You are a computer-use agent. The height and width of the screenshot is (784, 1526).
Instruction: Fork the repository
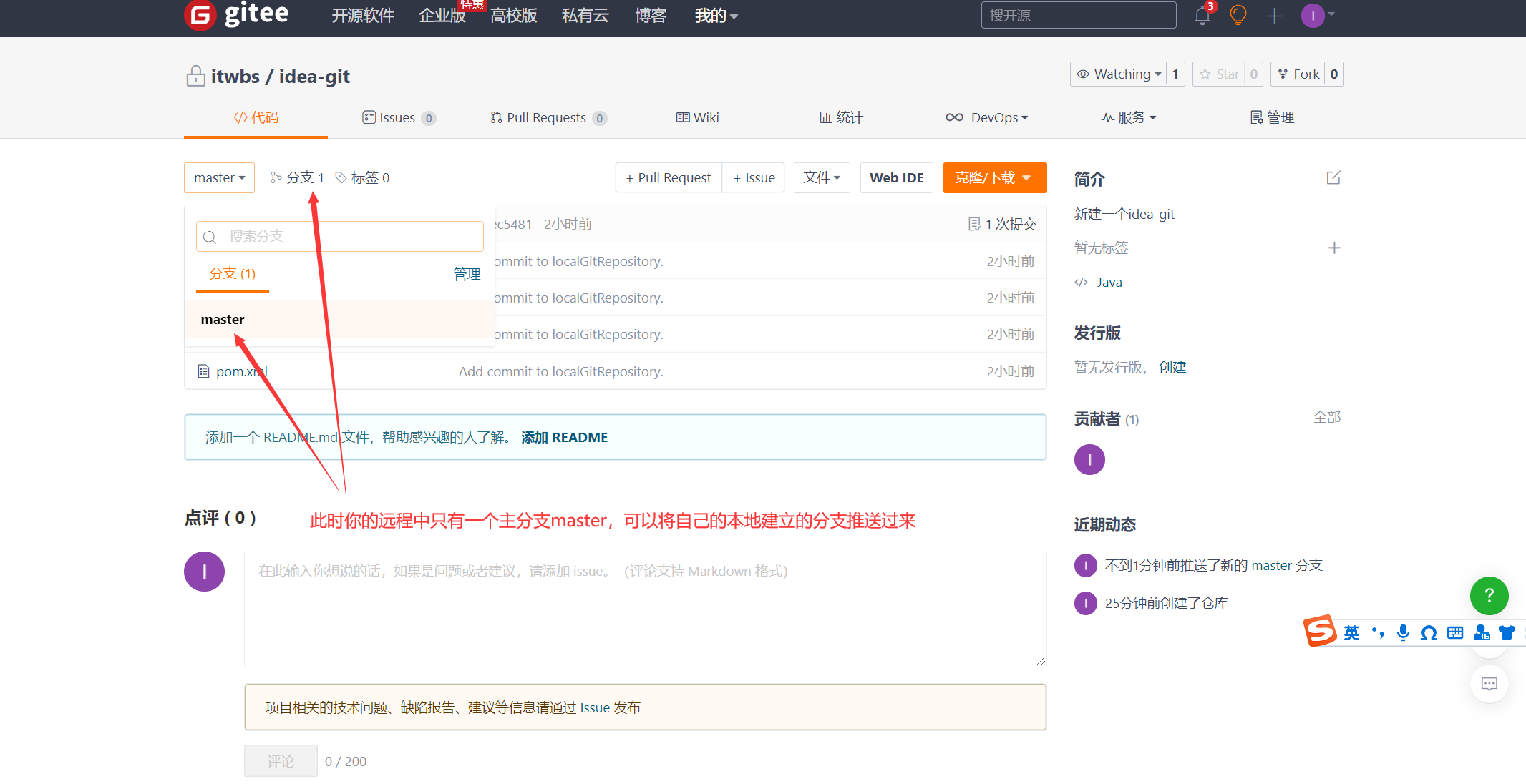[x=1298, y=74]
